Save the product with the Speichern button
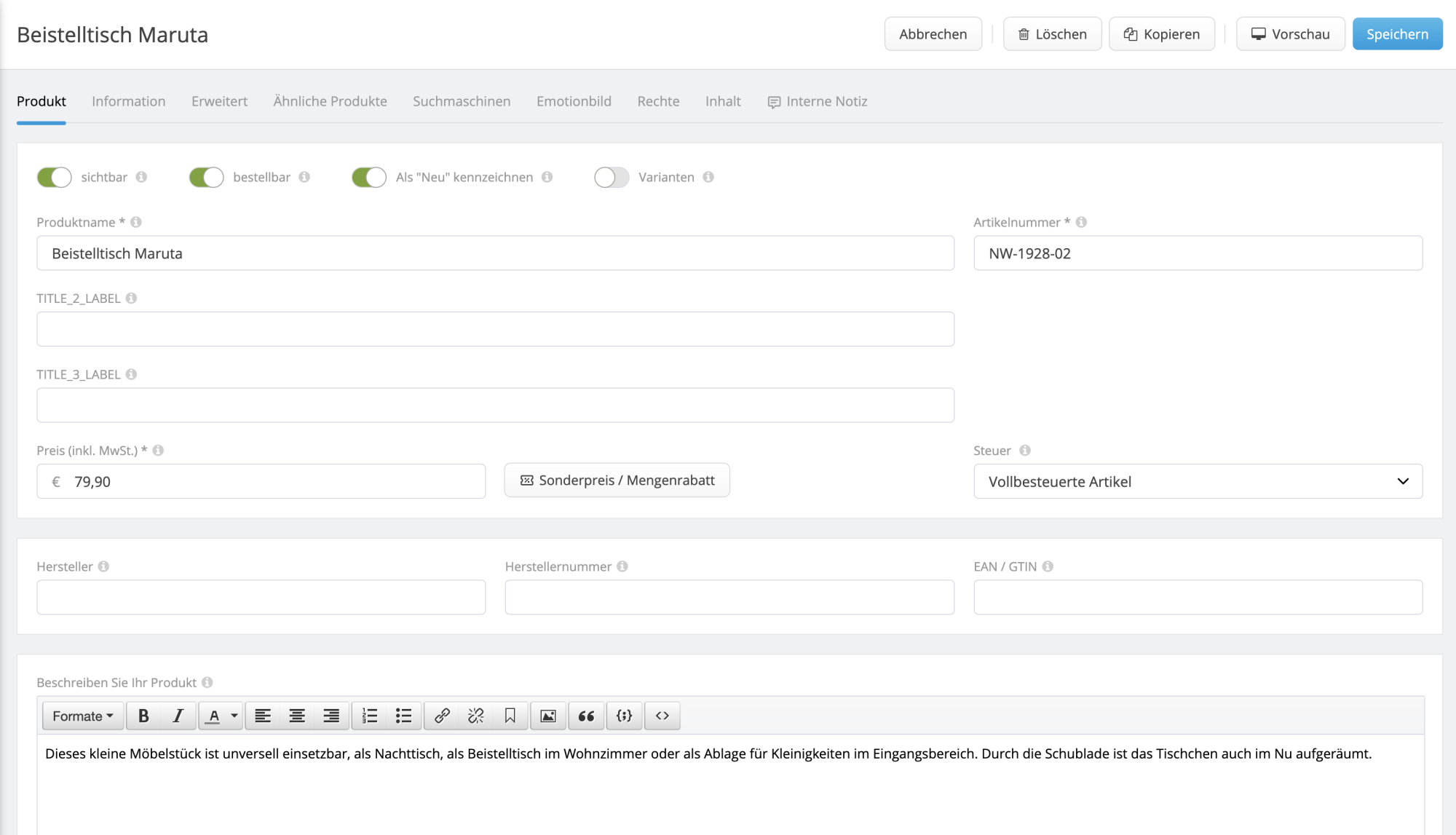 coord(1397,33)
